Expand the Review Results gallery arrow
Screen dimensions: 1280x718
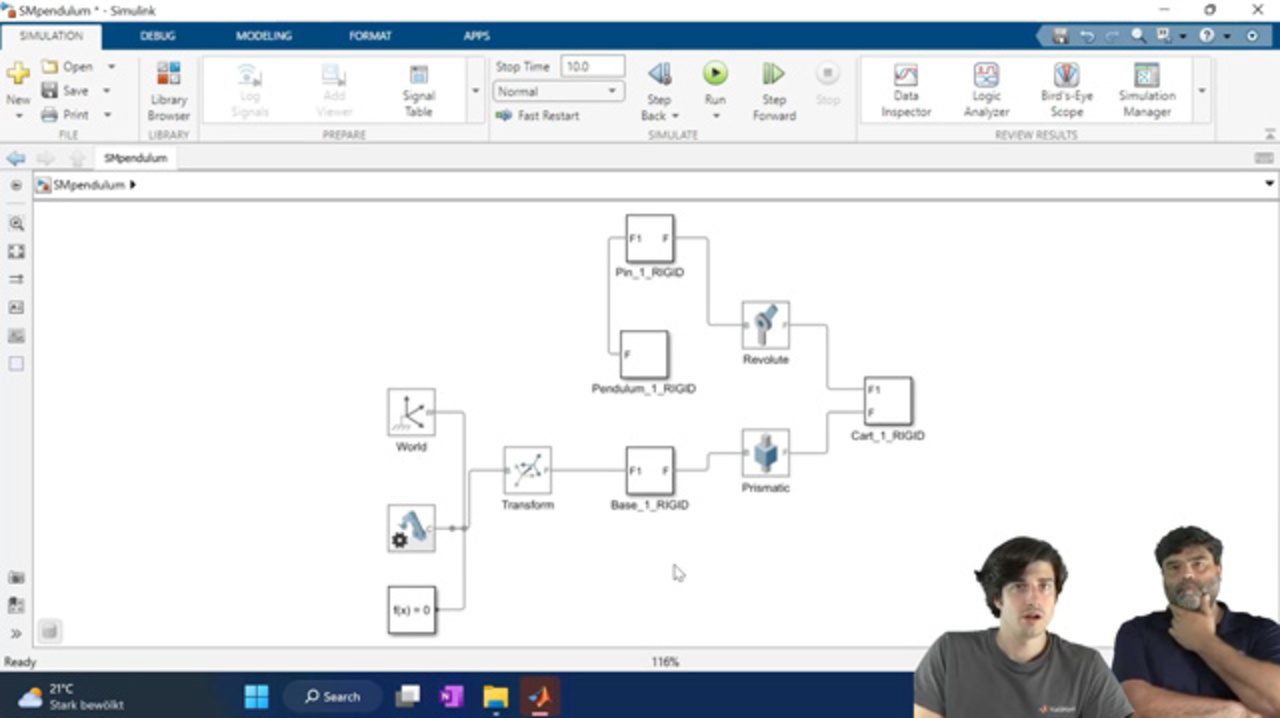point(1201,90)
